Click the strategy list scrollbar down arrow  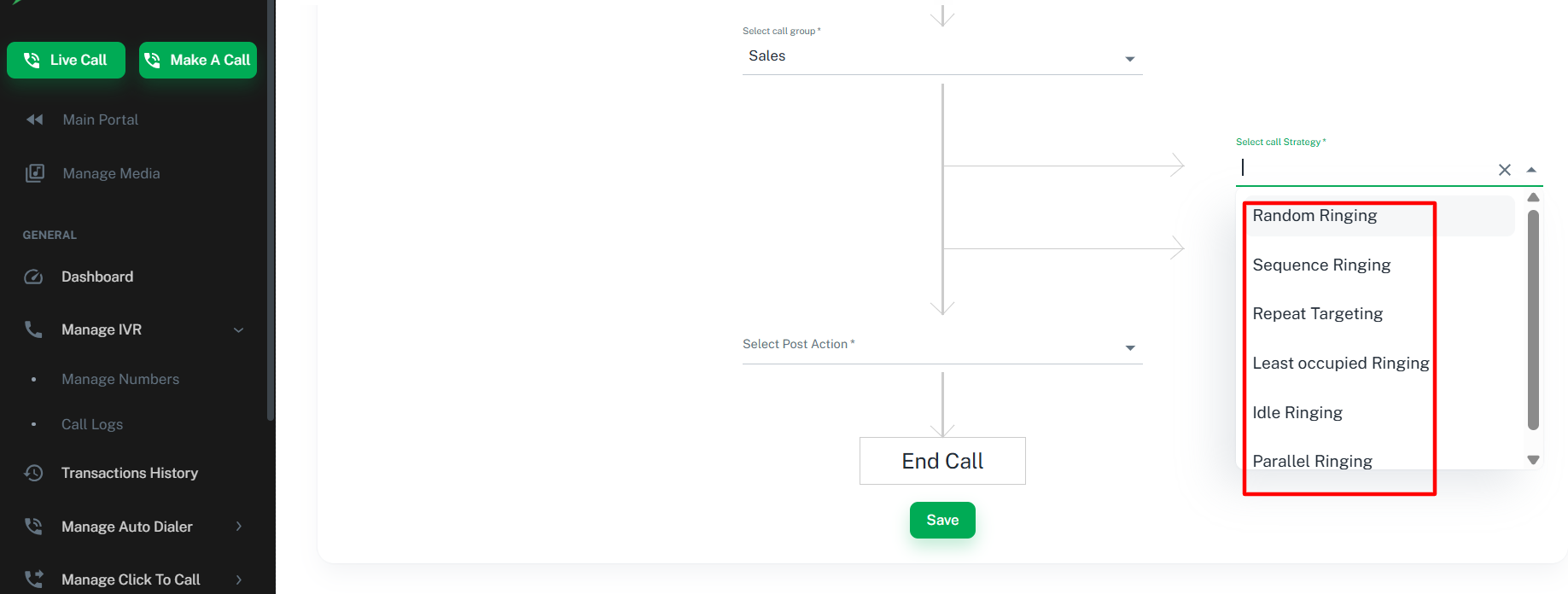(x=1533, y=460)
